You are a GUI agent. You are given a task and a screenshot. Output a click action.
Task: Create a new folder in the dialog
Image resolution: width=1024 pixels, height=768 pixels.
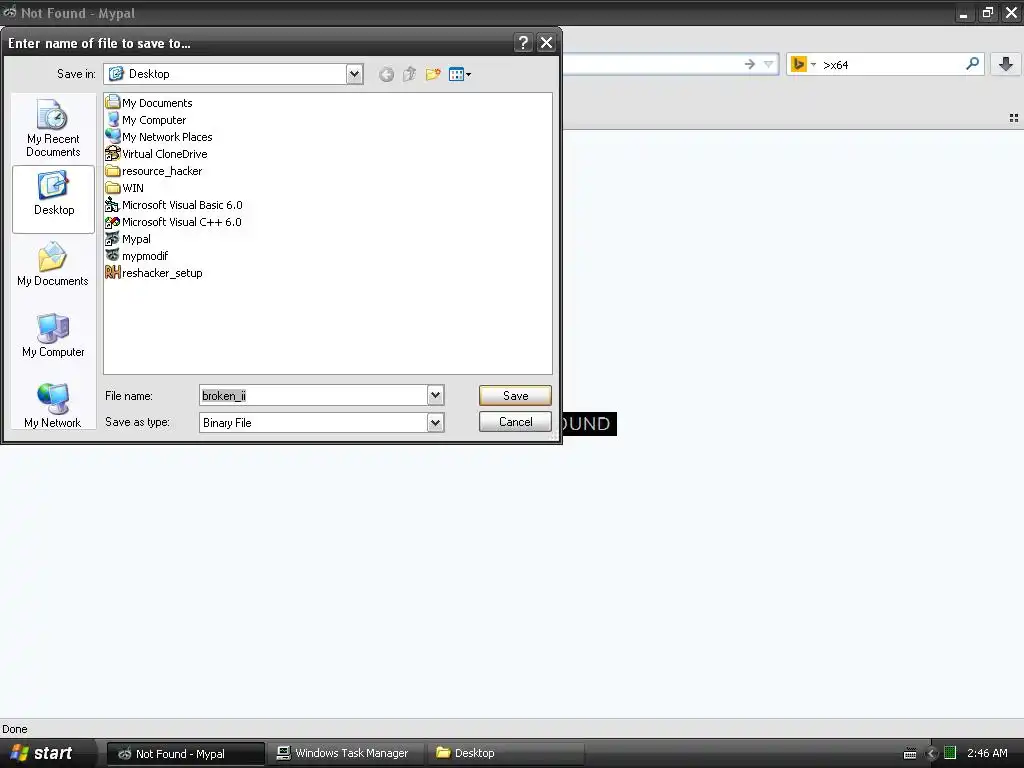pyautogui.click(x=433, y=74)
